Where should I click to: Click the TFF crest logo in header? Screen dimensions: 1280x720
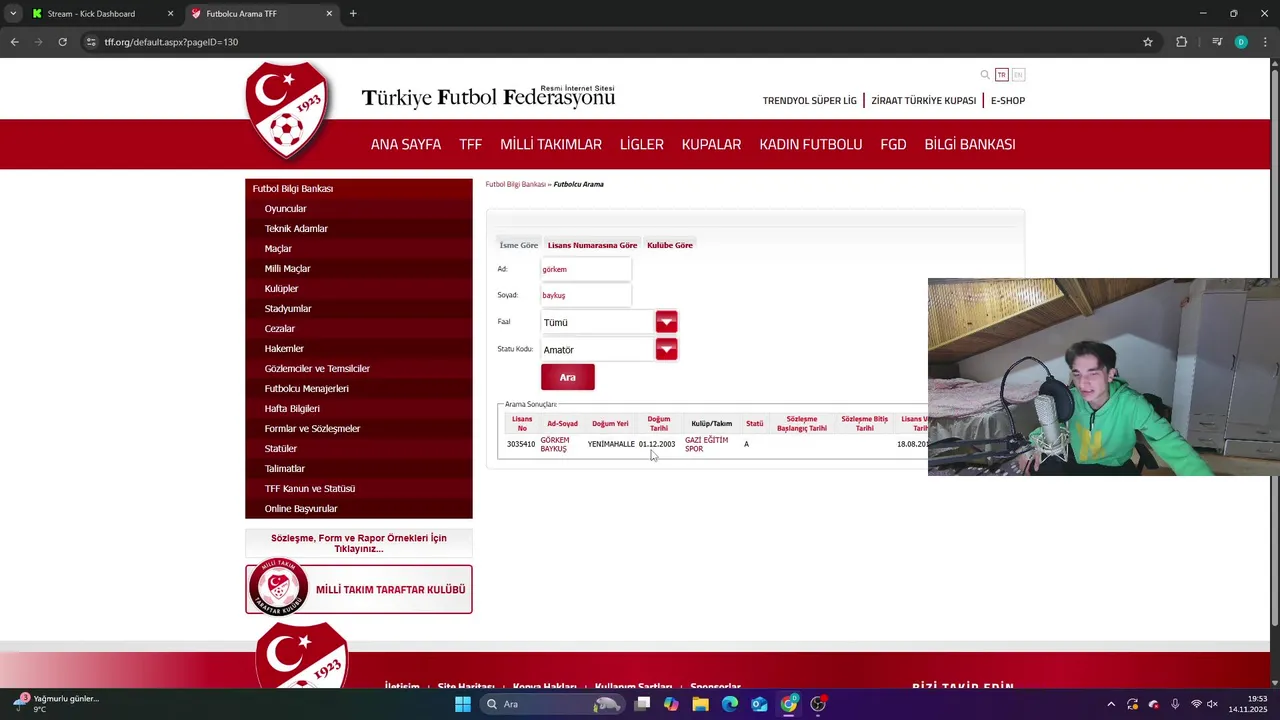click(287, 111)
